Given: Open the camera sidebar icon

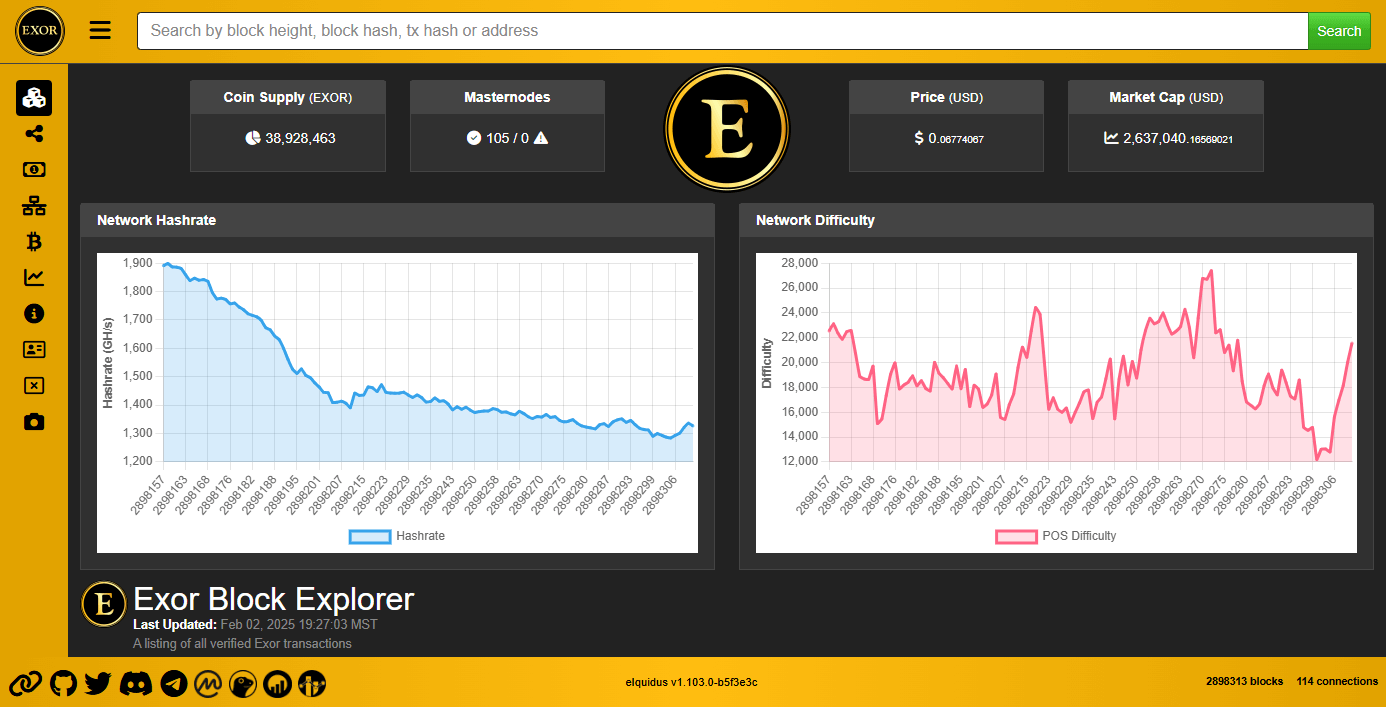Looking at the screenshot, I should [x=34, y=422].
